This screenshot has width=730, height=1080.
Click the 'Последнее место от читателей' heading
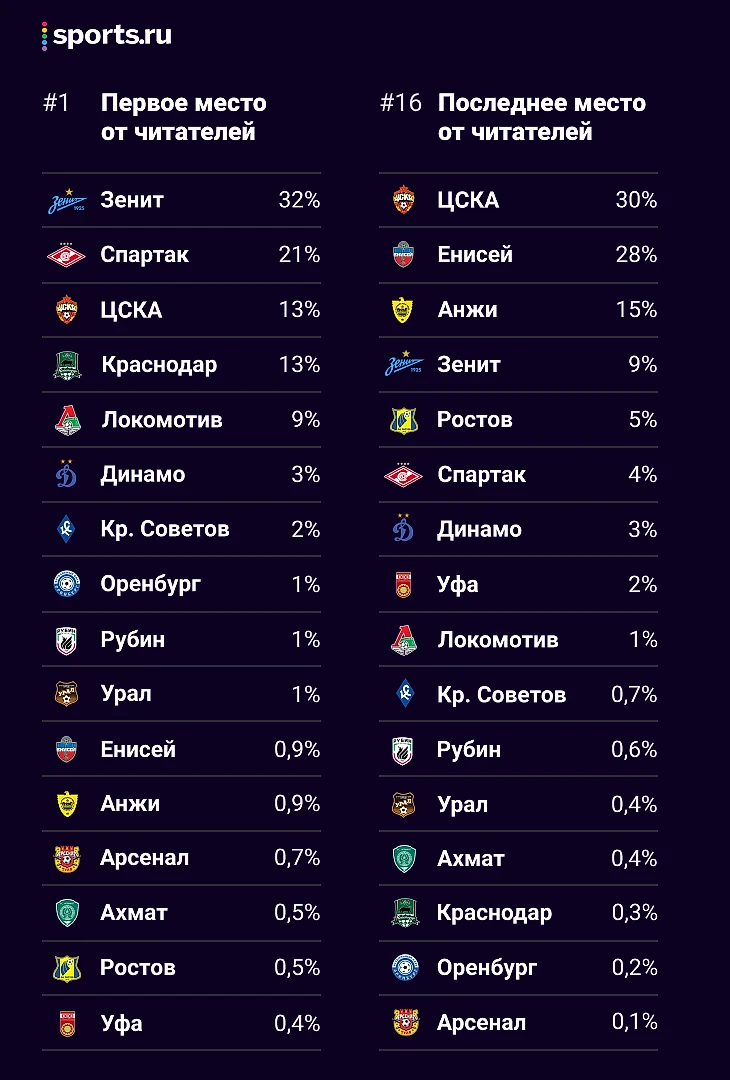pyautogui.click(x=541, y=117)
